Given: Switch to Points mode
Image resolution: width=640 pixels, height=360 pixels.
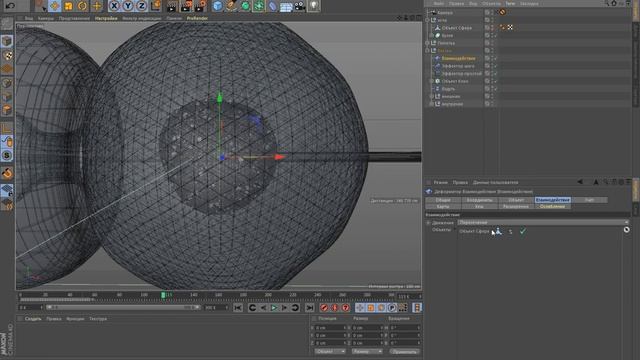Looking at the screenshot, I should pos(7,83).
